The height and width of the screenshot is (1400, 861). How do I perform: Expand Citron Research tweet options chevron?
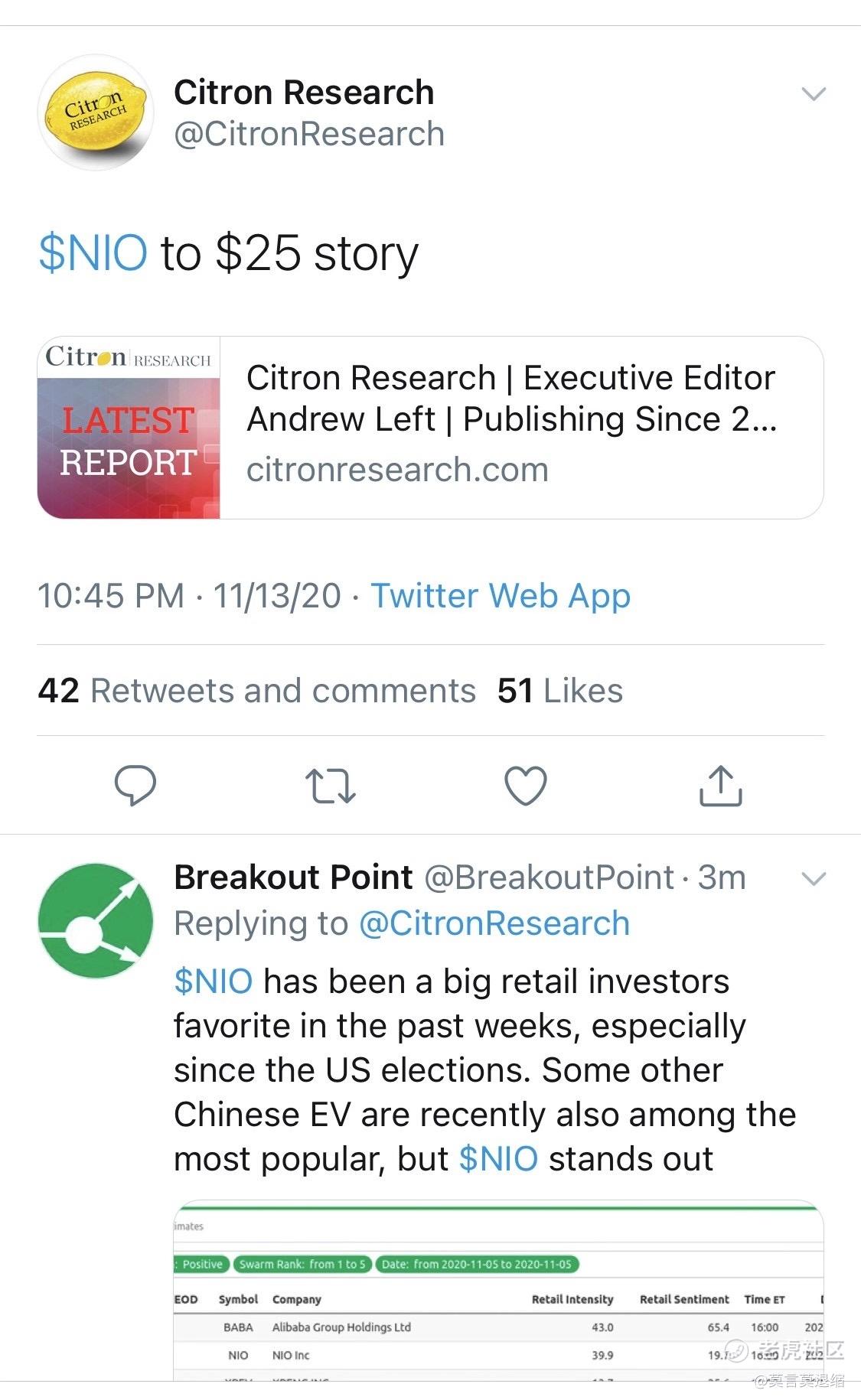(813, 94)
